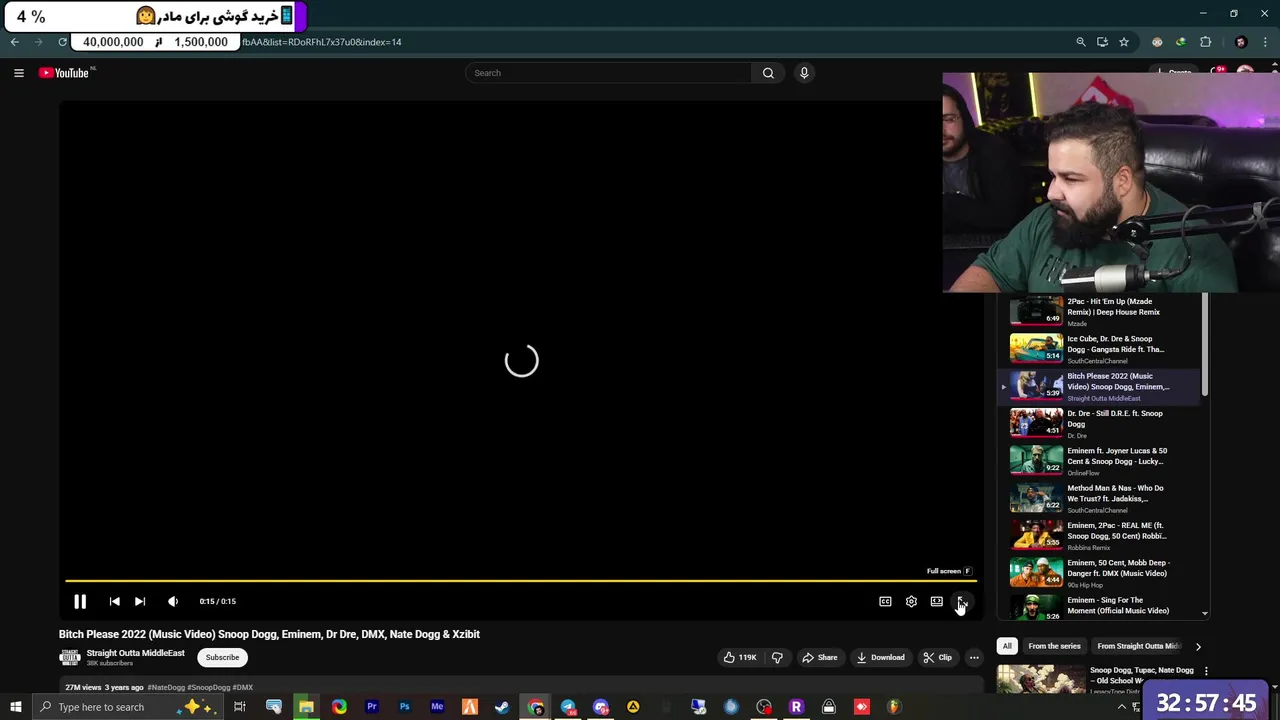Show more filter chips with the right chevron
This screenshot has width=1280, height=720.
1198,646
